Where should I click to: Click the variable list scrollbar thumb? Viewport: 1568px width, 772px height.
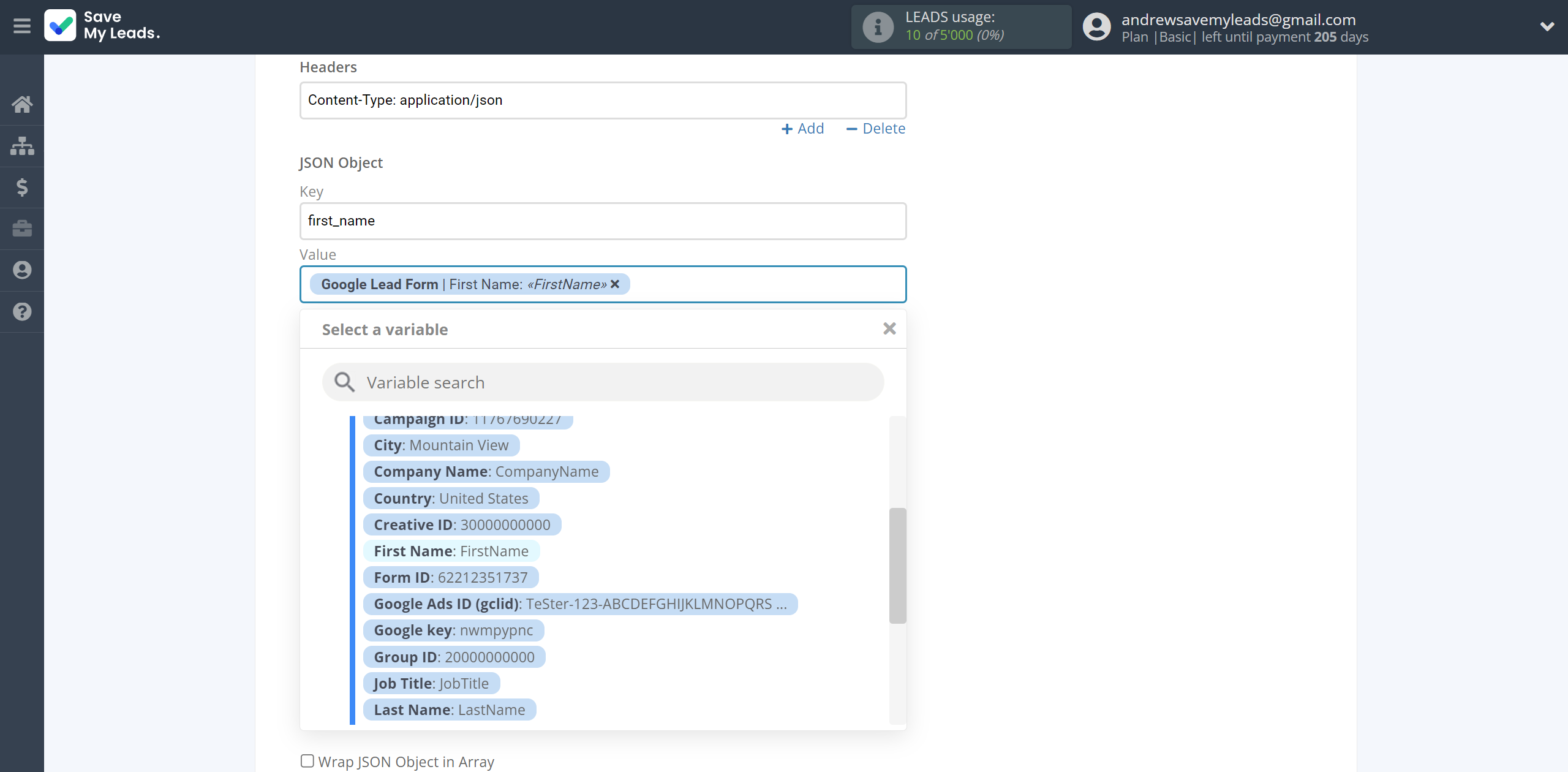coord(897,566)
